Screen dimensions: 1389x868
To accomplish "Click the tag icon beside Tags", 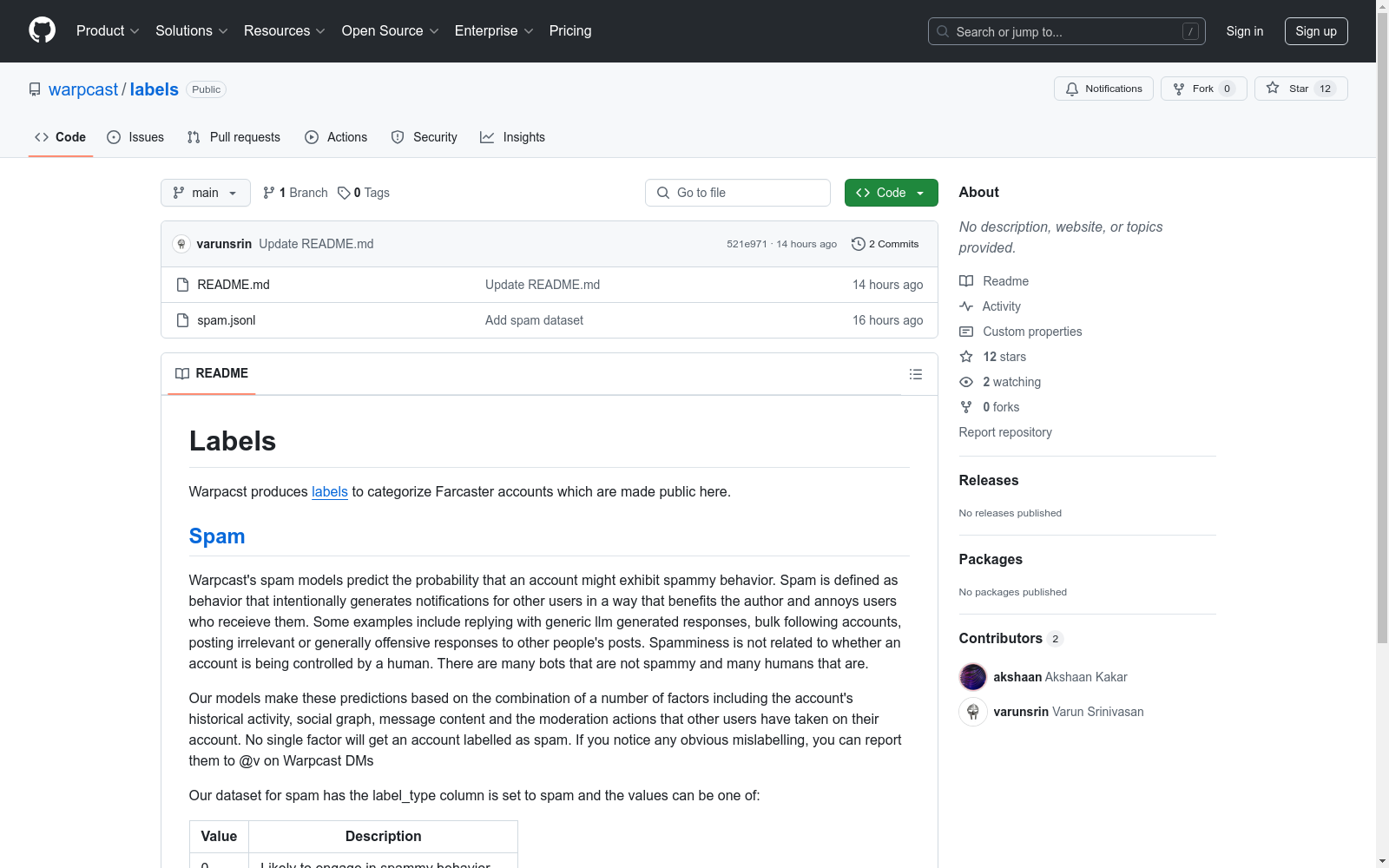I will 344,193.
